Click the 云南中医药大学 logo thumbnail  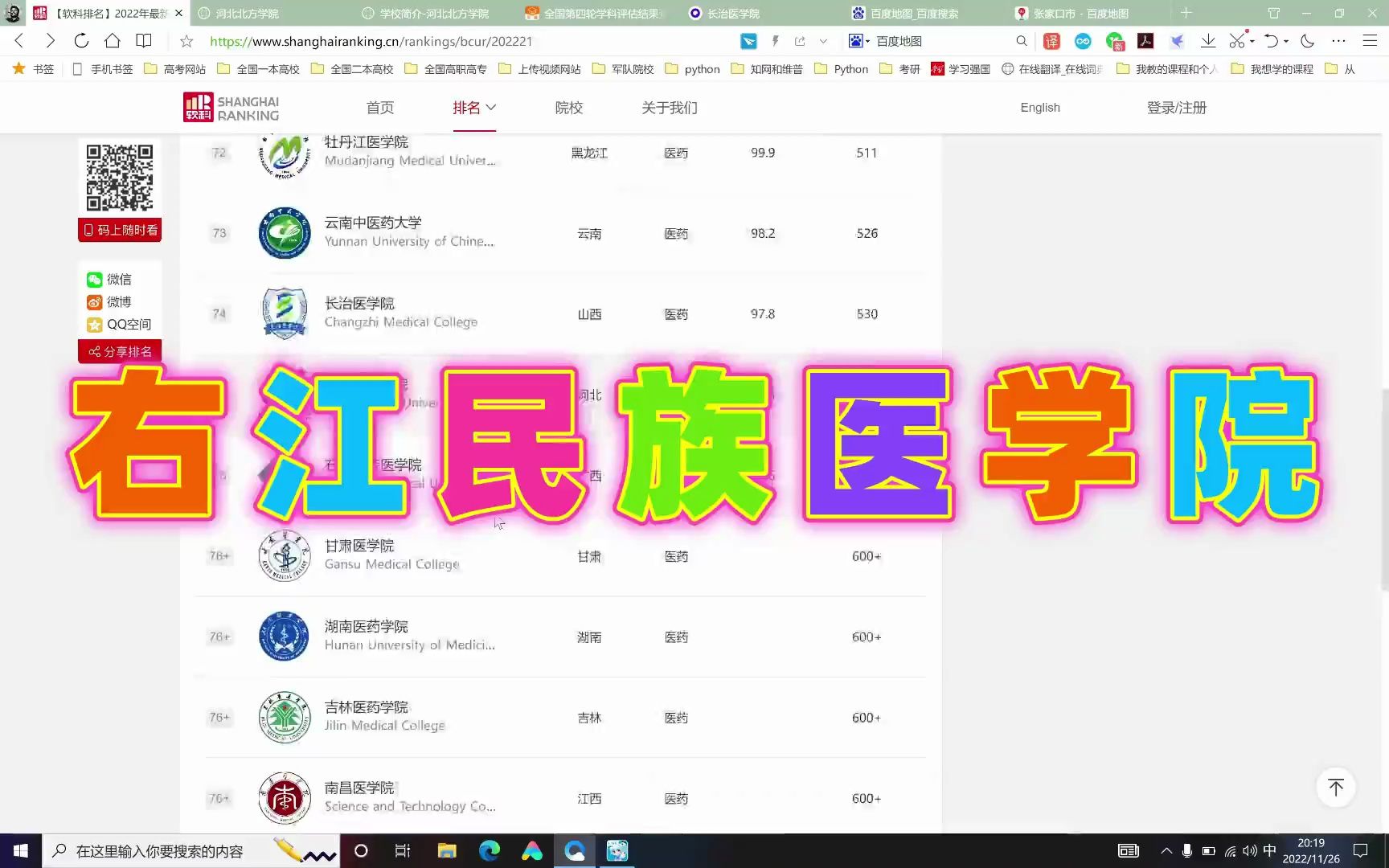click(285, 233)
